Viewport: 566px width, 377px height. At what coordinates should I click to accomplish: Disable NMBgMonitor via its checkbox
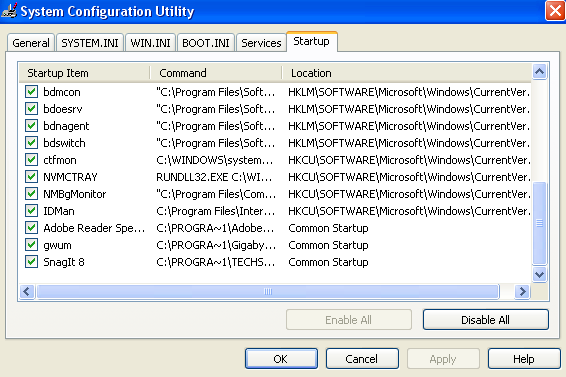click(31, 194)
